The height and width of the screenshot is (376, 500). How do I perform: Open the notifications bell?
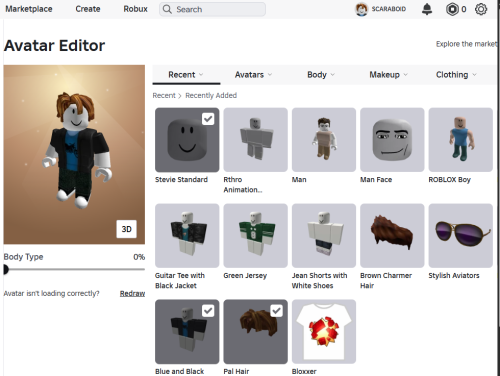427,9
